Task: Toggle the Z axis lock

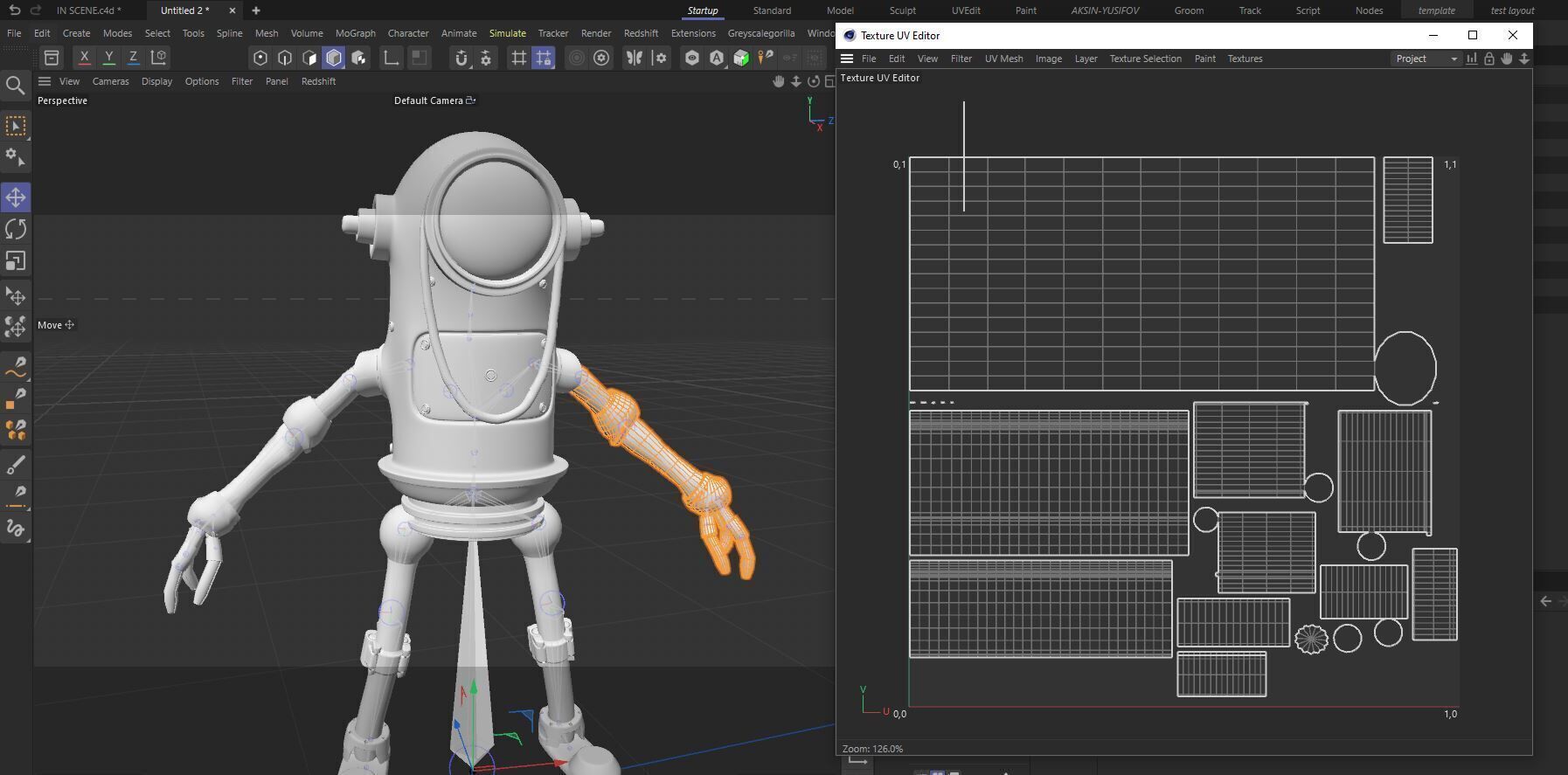Action: pos(133,58)
